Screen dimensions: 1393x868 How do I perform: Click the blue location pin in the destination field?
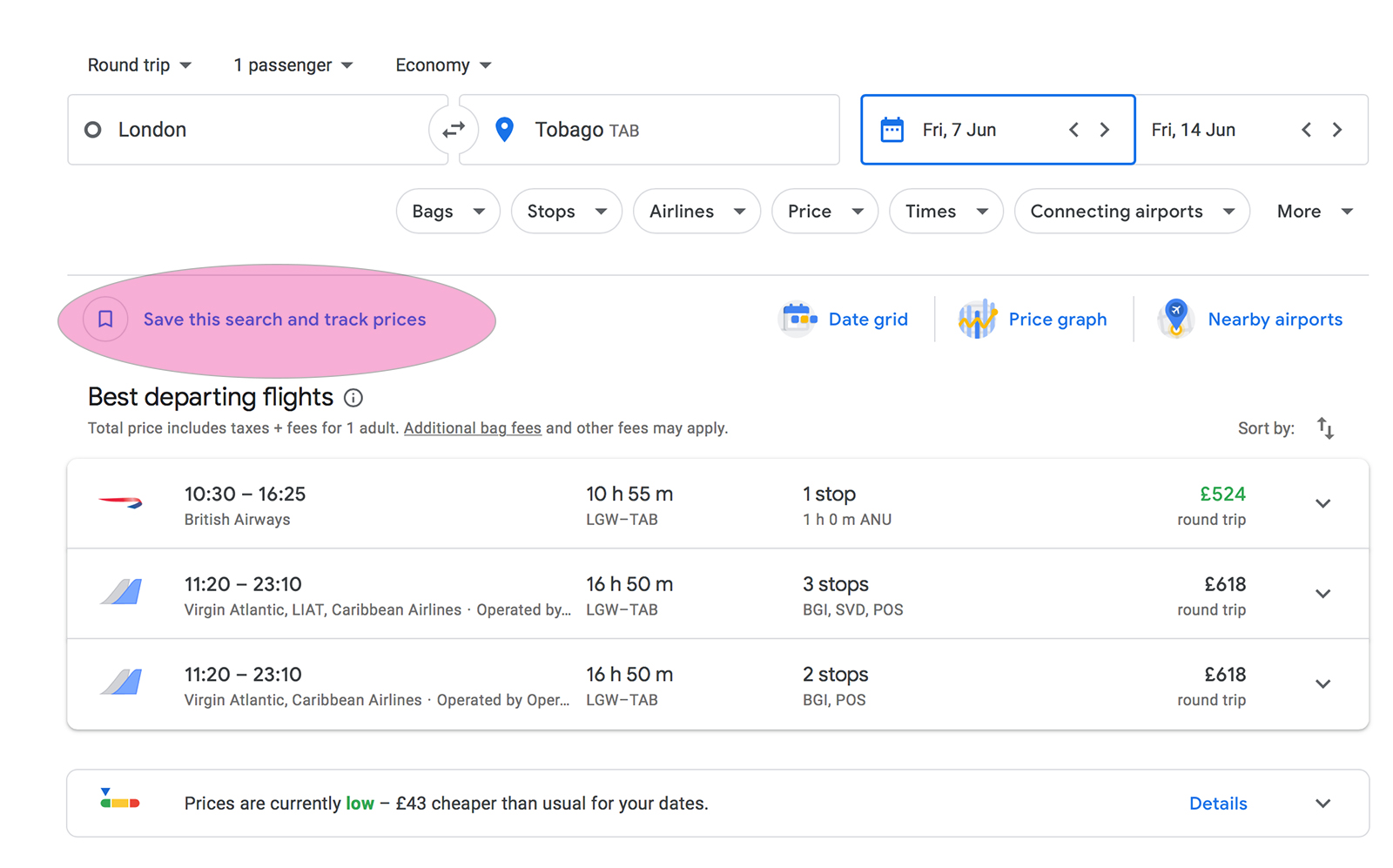pos(504,130)
